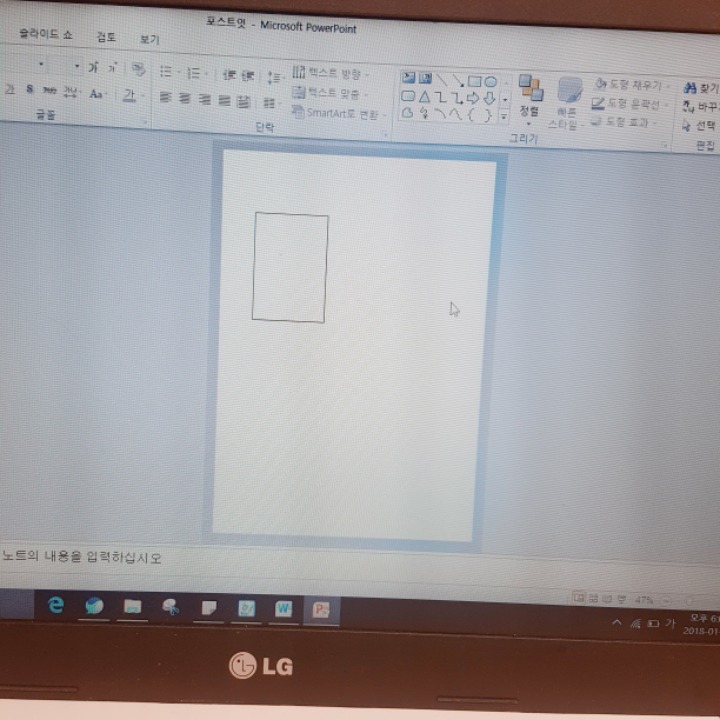
Task: Open Microsoft Edge from the taskbar
Action: pyautogui.click(x=56, y=605)
